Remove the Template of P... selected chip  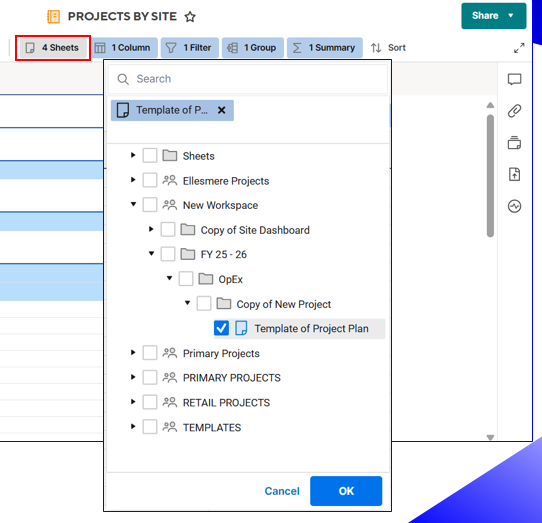(222, 110)
